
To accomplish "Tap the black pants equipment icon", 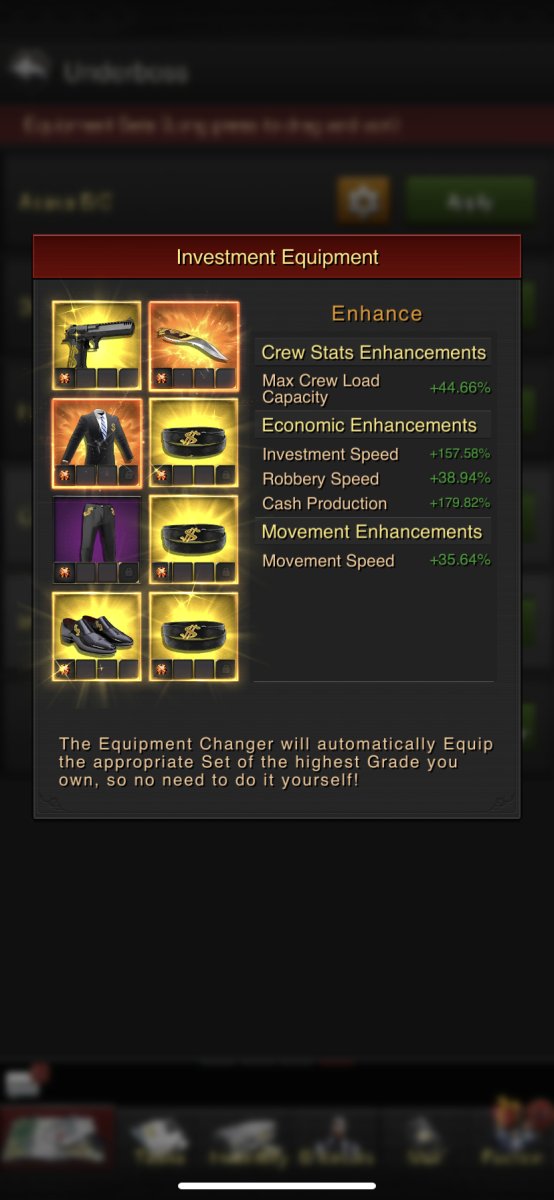I will click(x=97, y=539).
